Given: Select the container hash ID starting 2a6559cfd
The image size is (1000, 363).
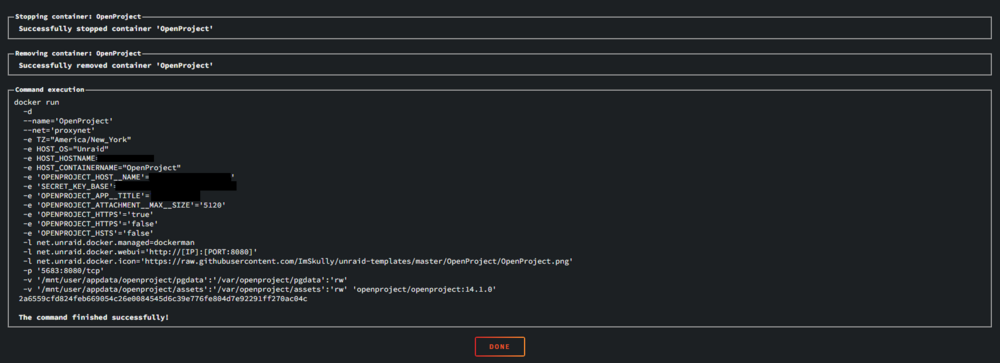Looking at the screenshot, I should [163, 299].
